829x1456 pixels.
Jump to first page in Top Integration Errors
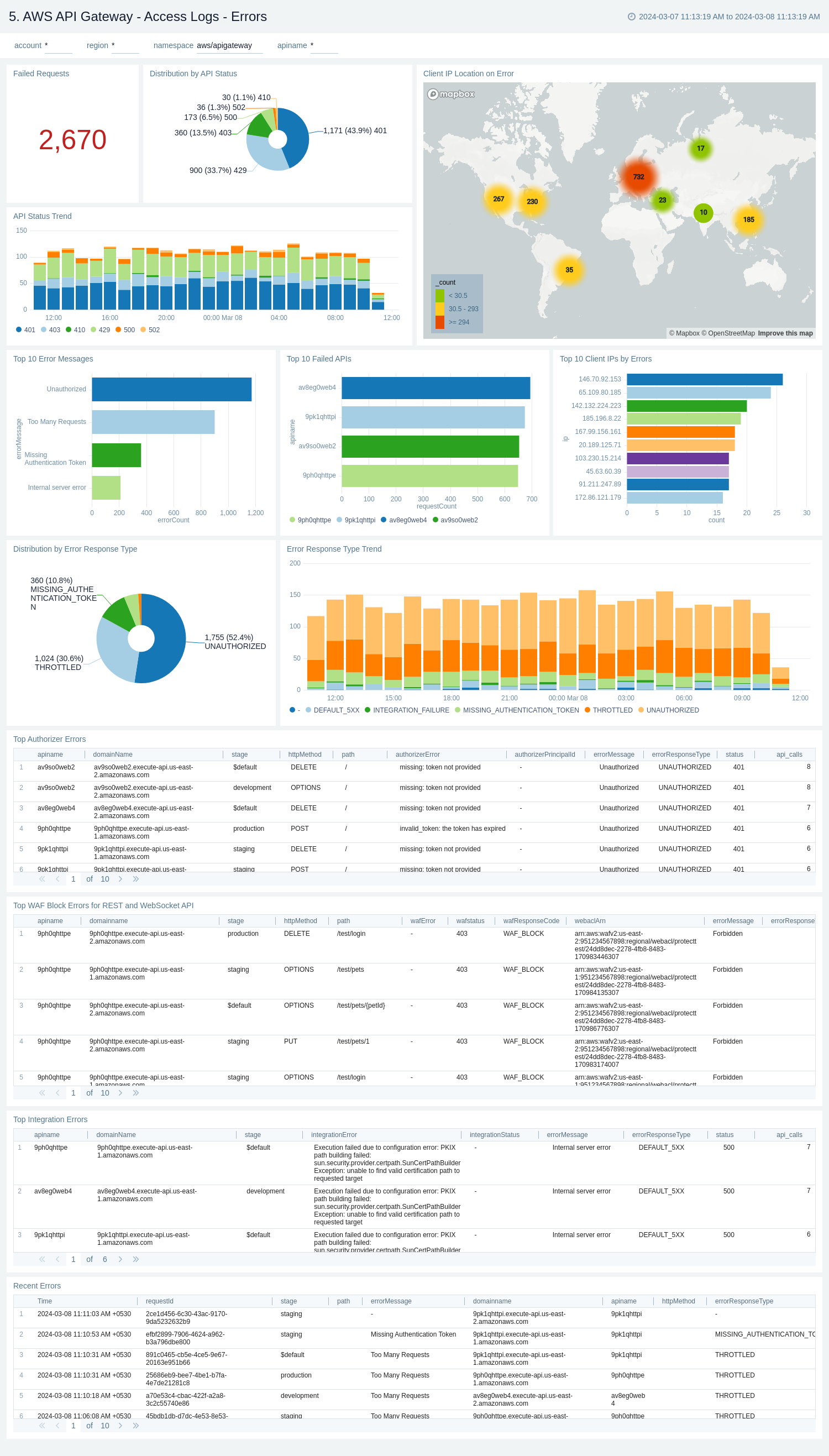[42, 1259]
